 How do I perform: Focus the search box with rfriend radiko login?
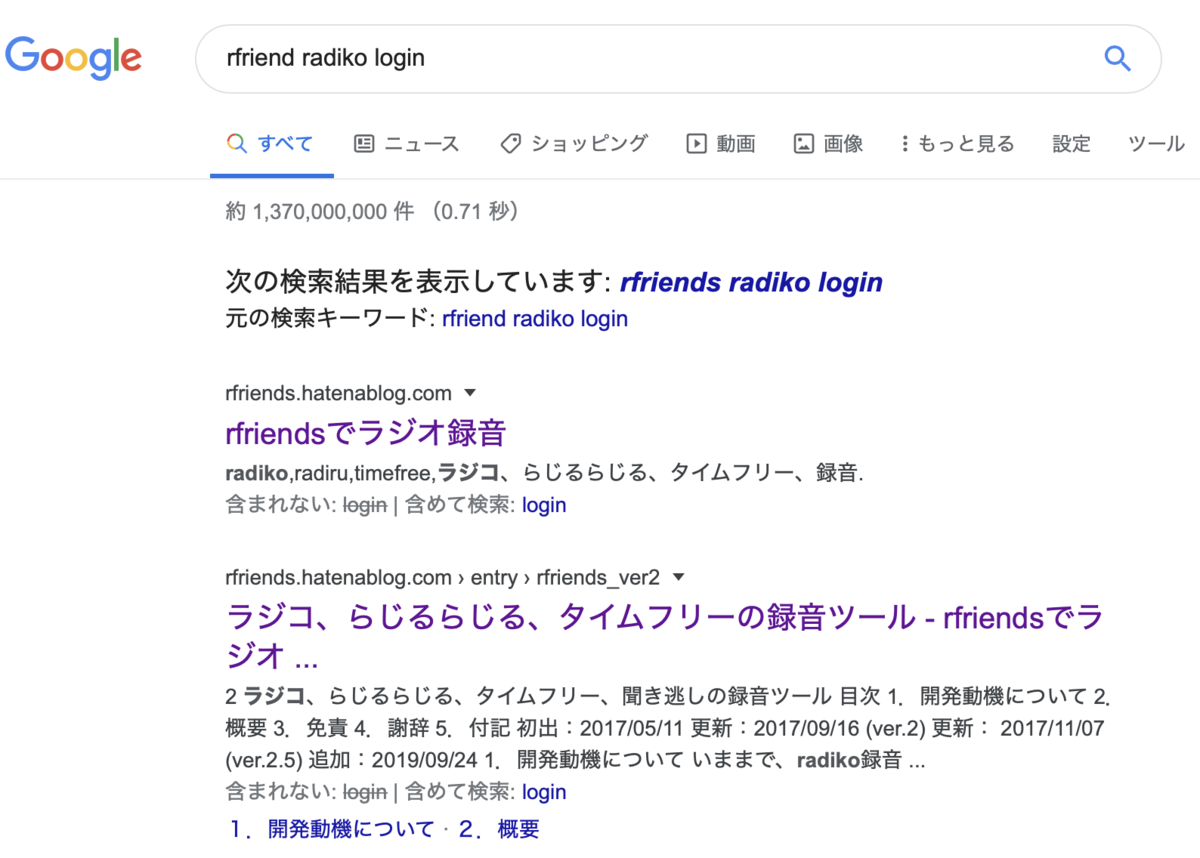678,59
